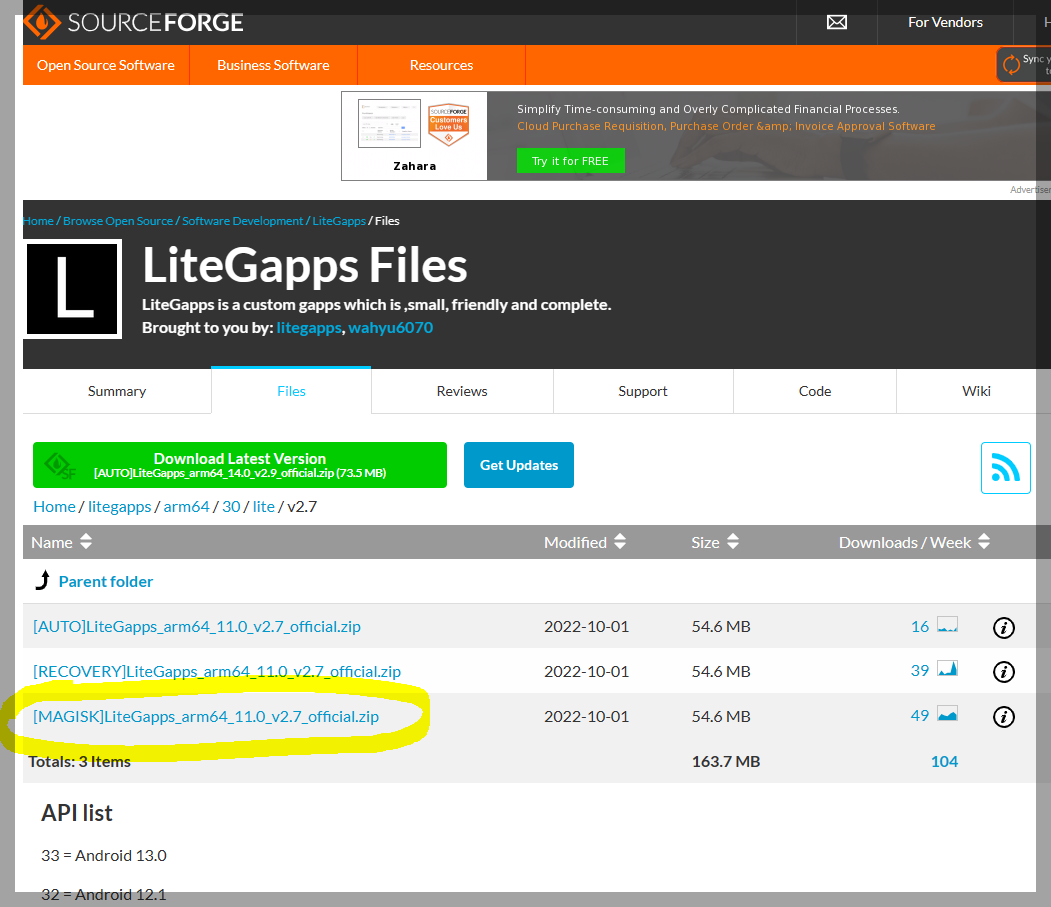Open the Open Source Software menu

coord(106,65)
